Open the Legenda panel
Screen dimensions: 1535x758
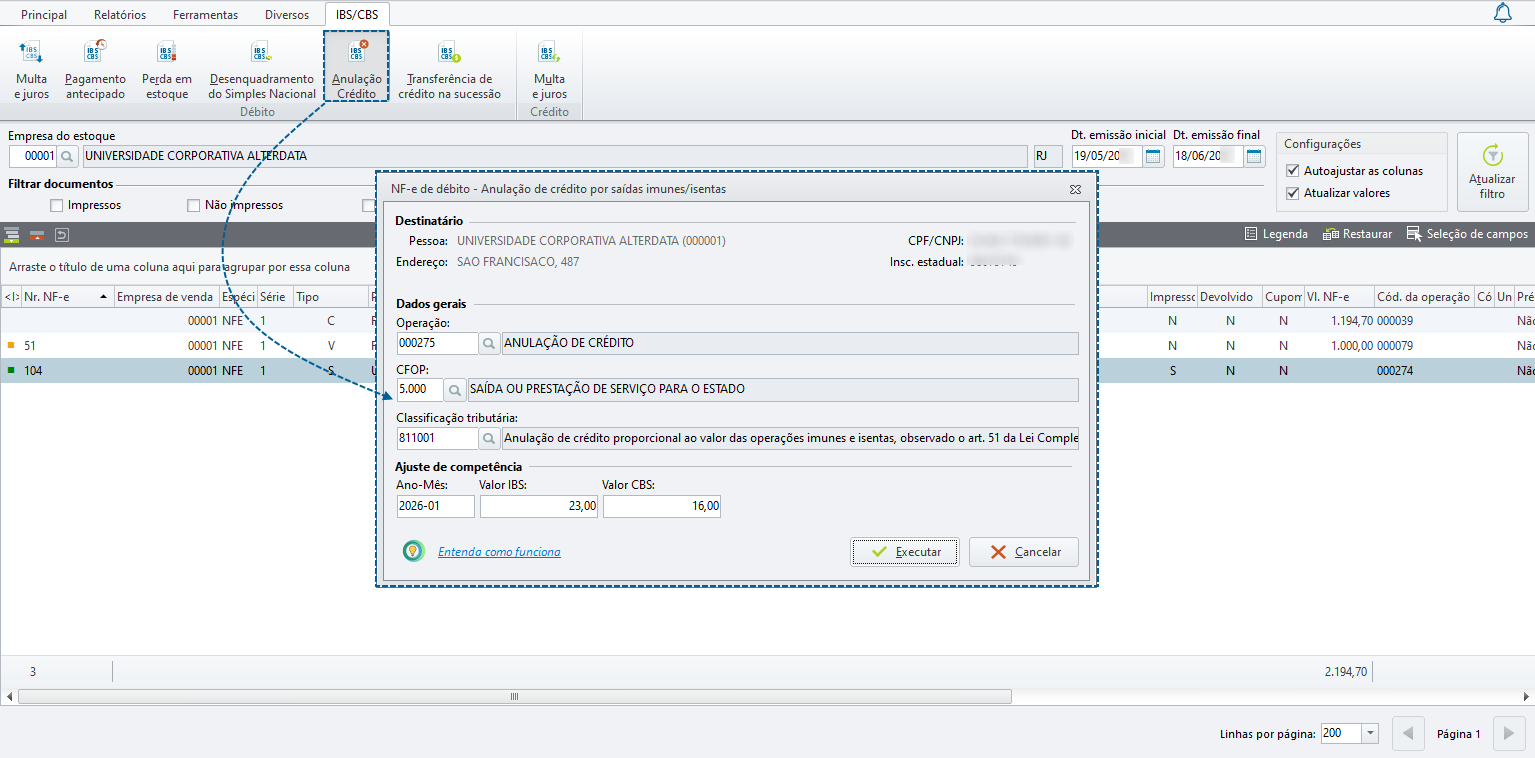[x=1276, y=234]
